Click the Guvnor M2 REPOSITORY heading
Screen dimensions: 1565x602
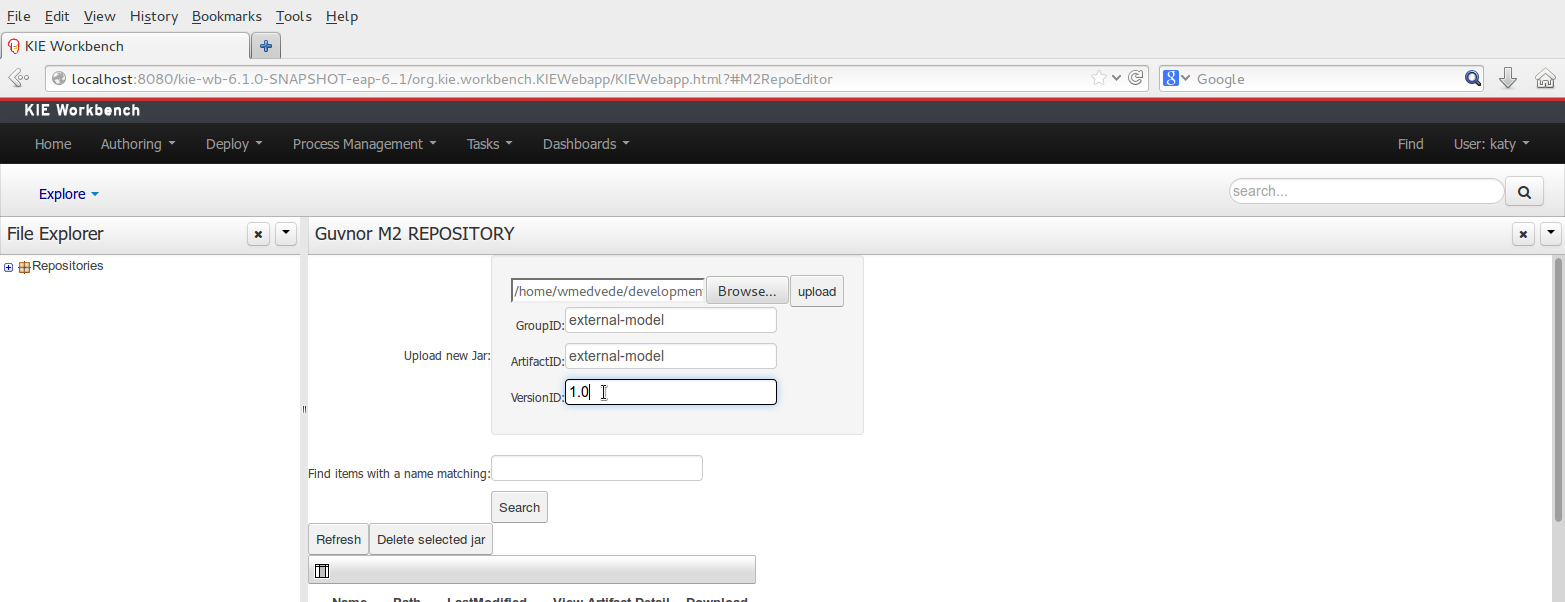(414, 234)
